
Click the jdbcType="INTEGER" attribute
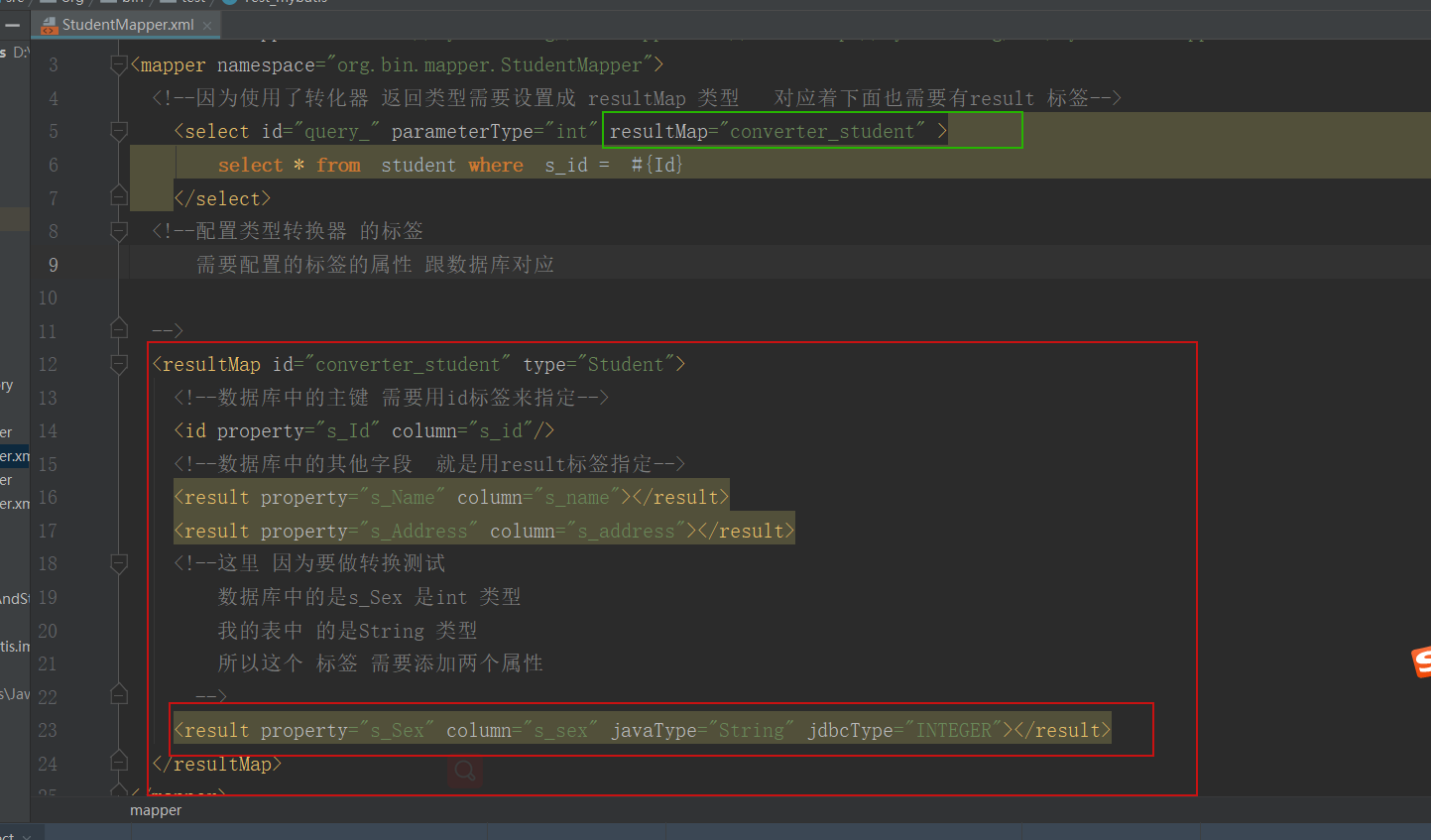(904, 730)
